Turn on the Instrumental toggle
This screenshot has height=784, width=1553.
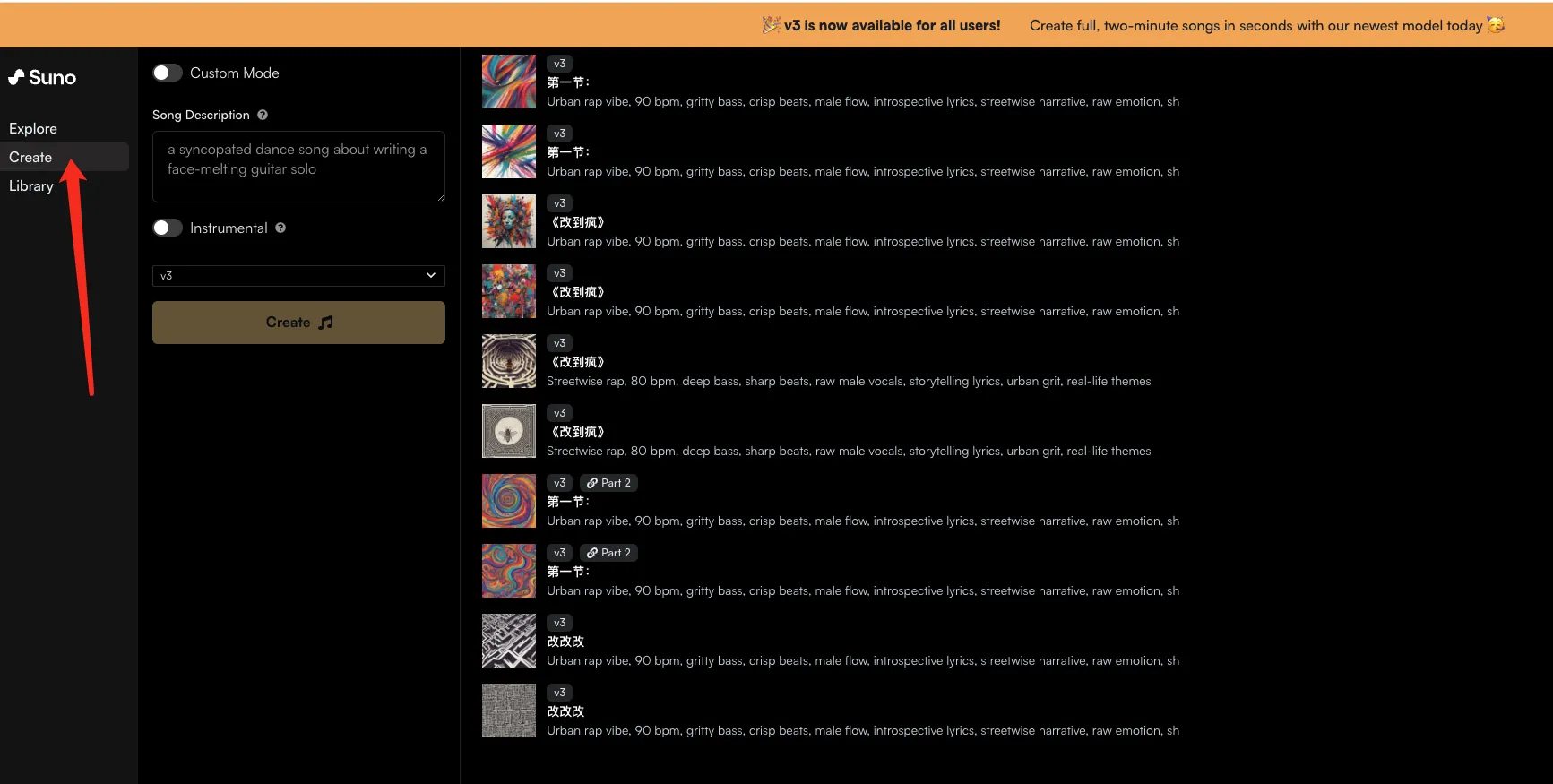click(x=168, y=228)
